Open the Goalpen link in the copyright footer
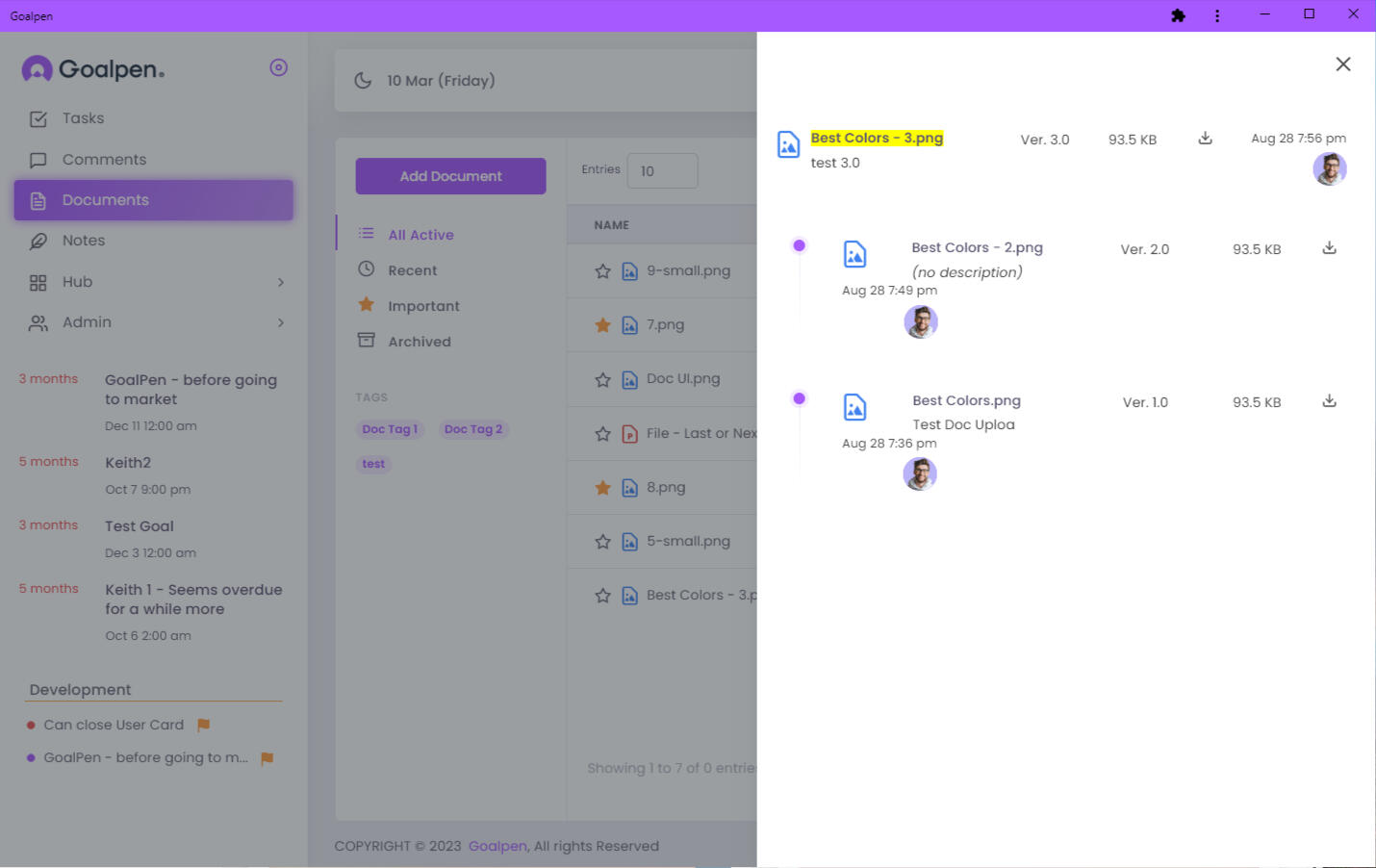This screenshot has height=868, width=1376. [x=497, y=846]
